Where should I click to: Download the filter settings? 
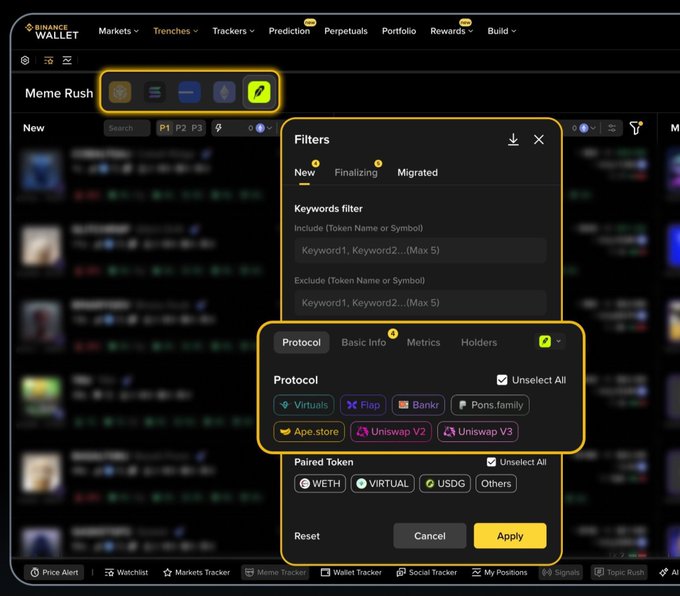[513, 140]
